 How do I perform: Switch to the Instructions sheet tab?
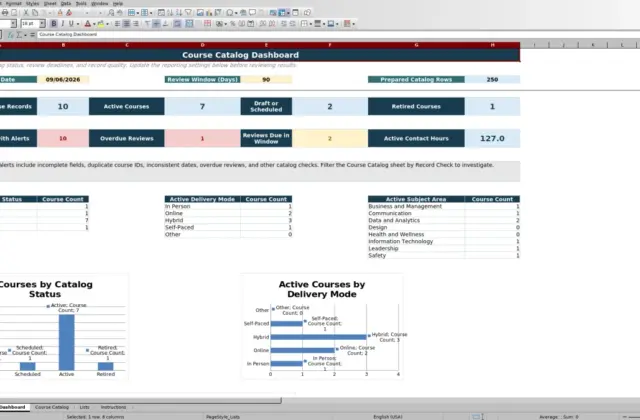tap(113, 407)
